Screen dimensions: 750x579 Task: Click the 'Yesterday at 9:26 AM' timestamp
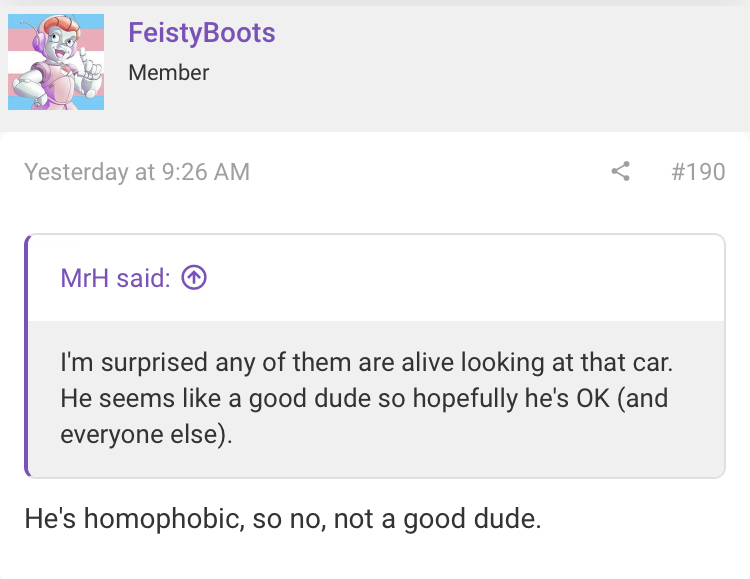pyautogui.click(x=137, y=172)
